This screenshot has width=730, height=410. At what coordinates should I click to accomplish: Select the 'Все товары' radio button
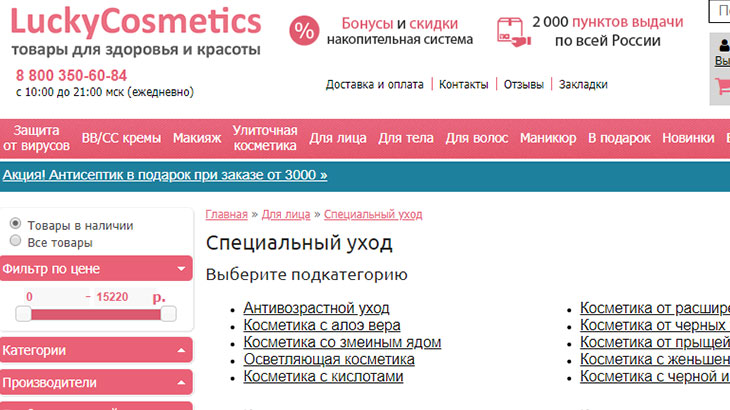tap(15, 241)
